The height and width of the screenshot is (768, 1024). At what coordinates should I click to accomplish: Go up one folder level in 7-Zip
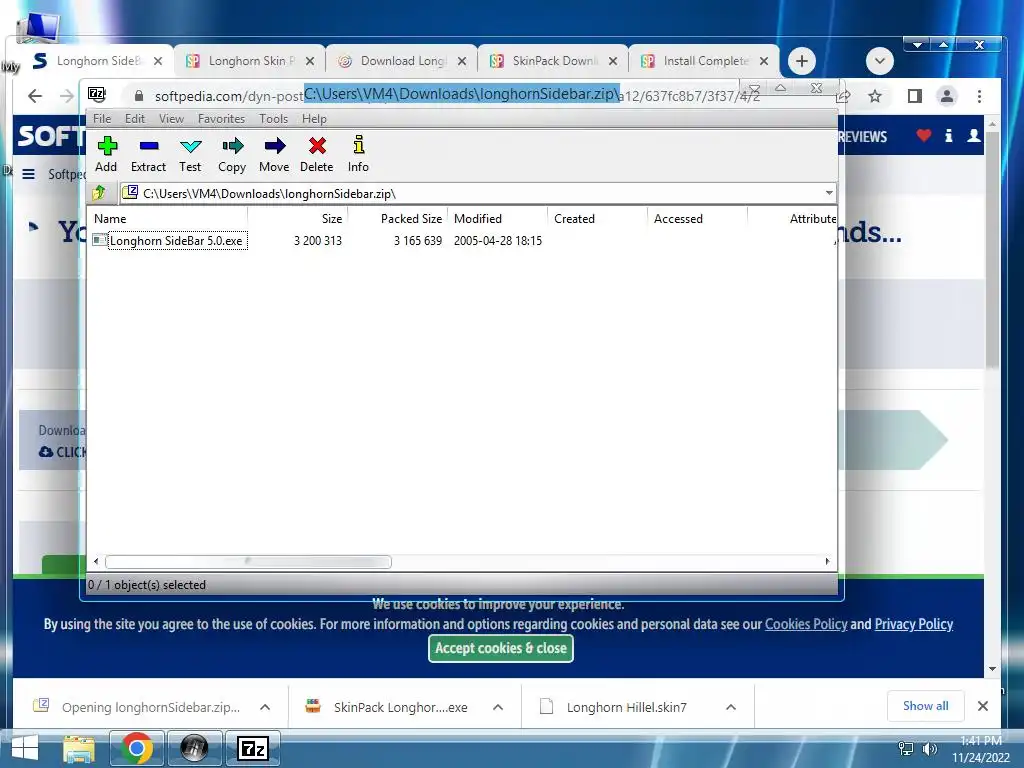click(99, 193)
